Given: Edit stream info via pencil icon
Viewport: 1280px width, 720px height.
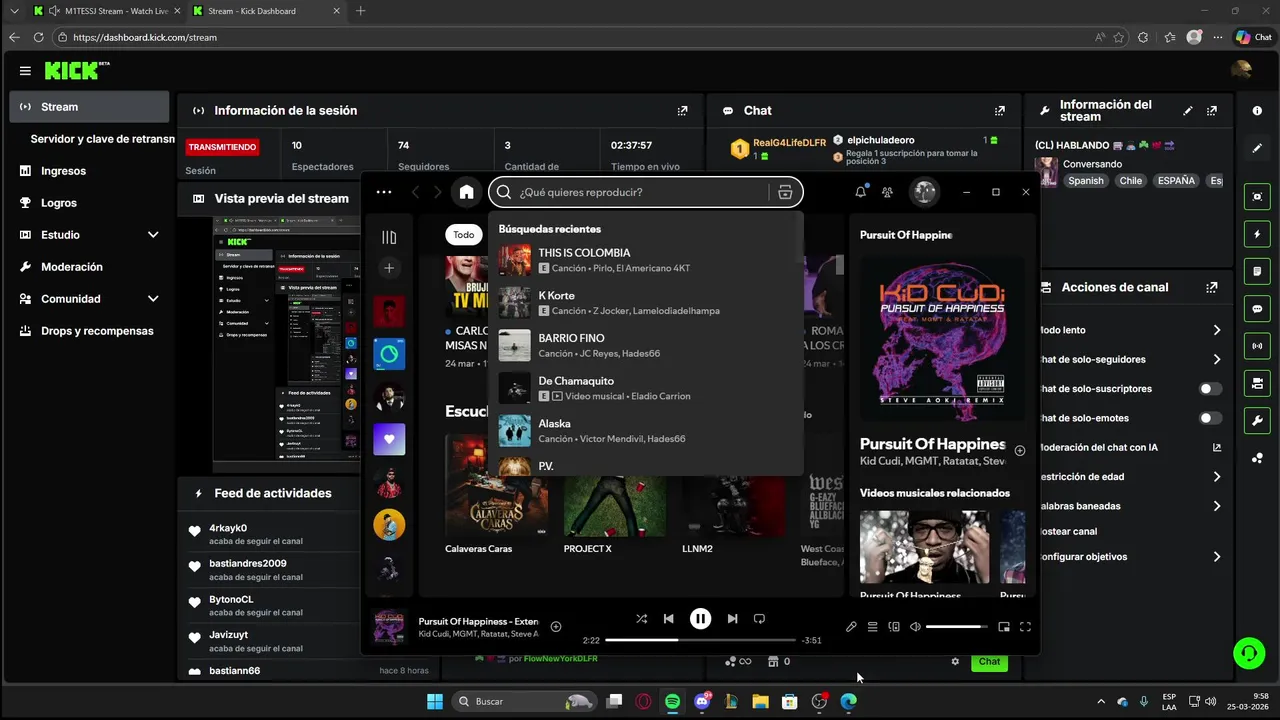Looking at the screenshot, I should coord(1188,111).
